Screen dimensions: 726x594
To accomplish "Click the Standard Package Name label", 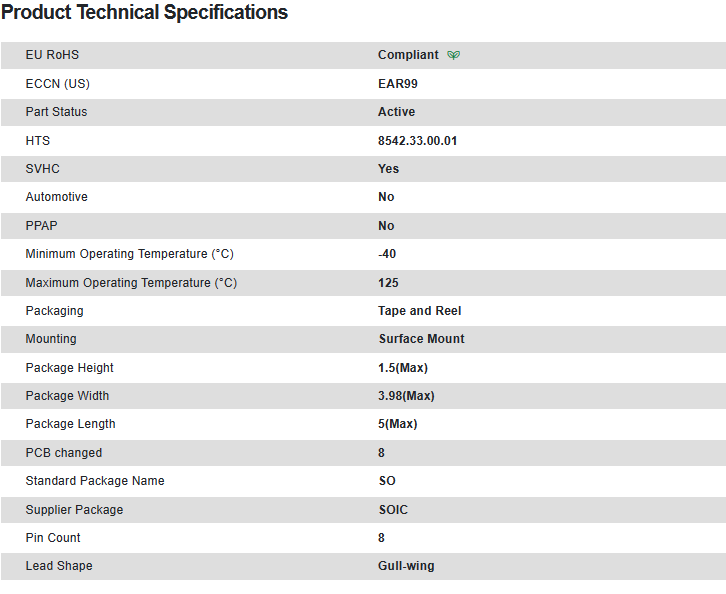I will tap(95, 481).
